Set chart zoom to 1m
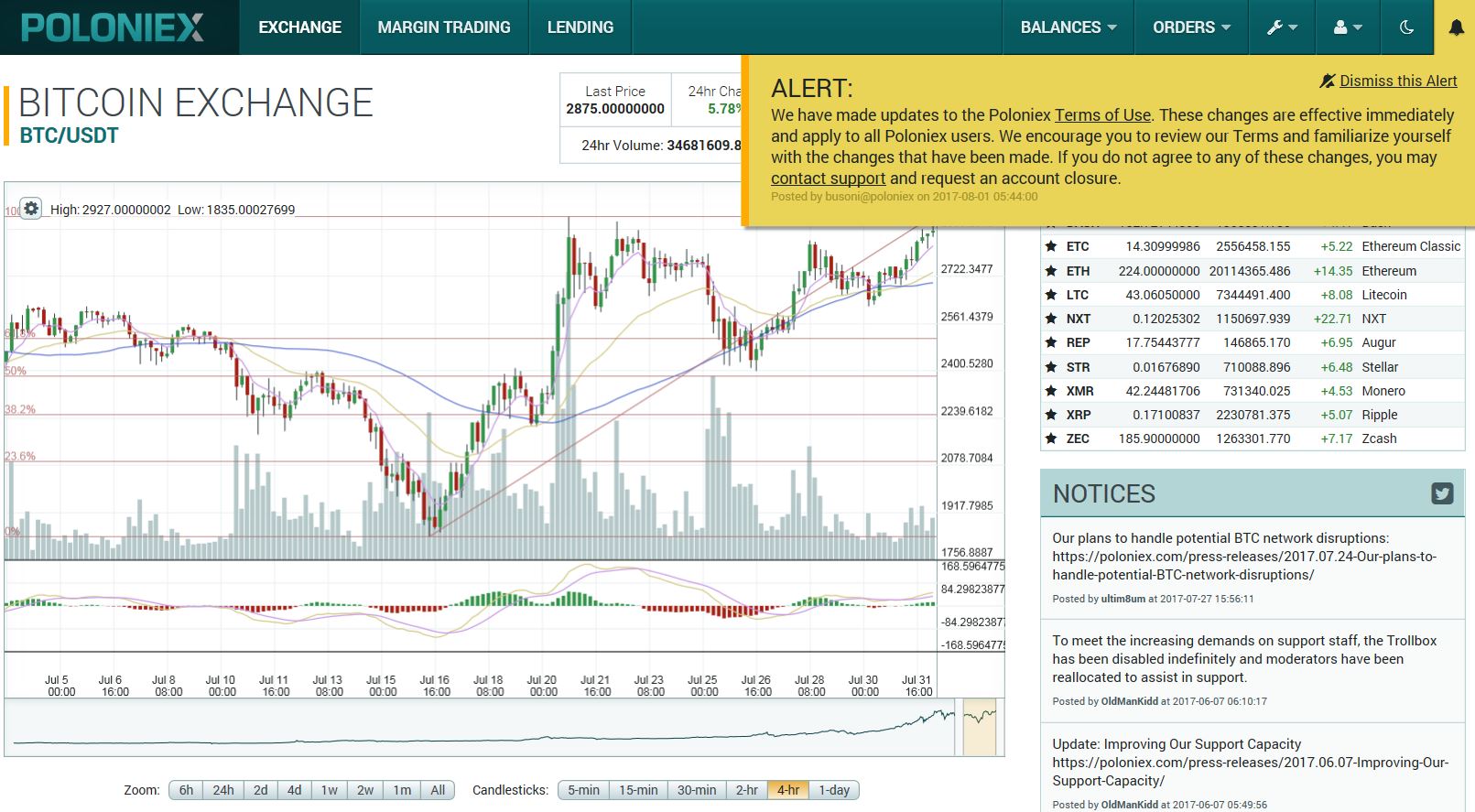The height and width of the screenshot is (812, 1475). click(402, 790)
